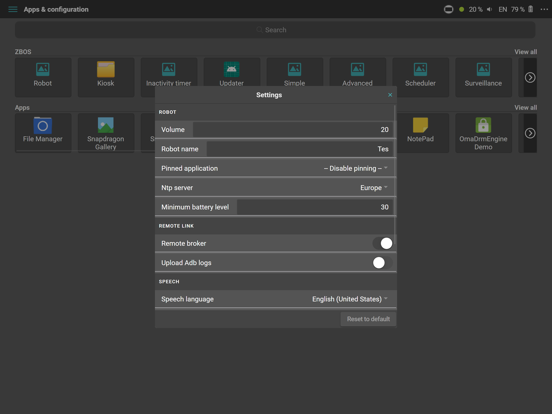552x414 pixels.
Task: Launch File Manager
Action: (x=43, y=133)
